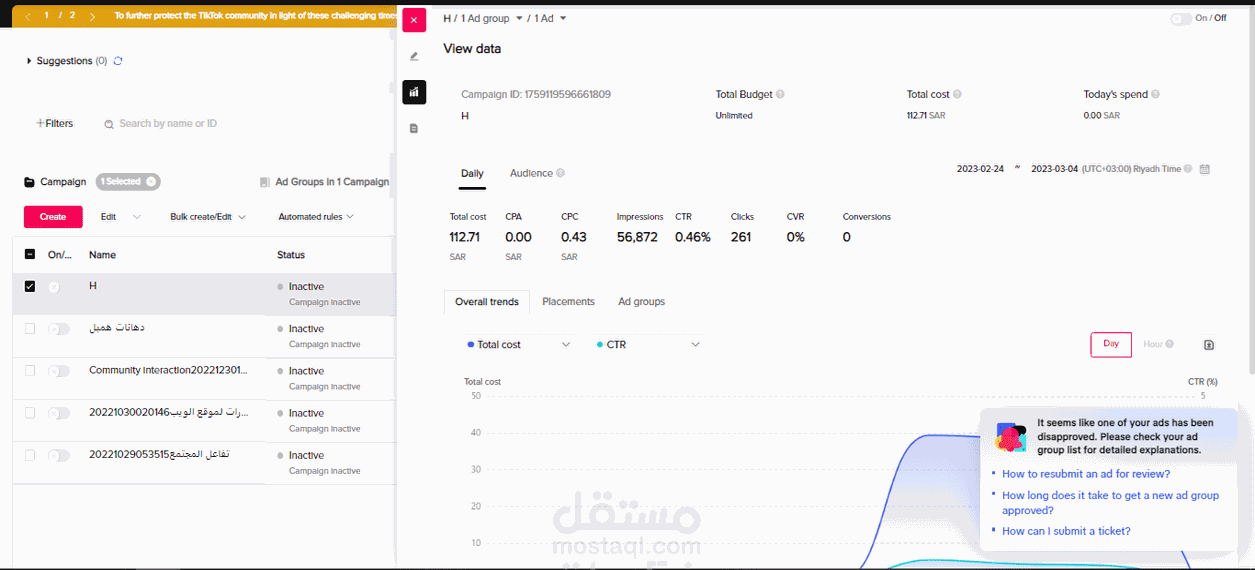This screenshot has height=570, width=1255.
Task: Open How can I submit a ticket link
Action: click(x=1066, y=532)
